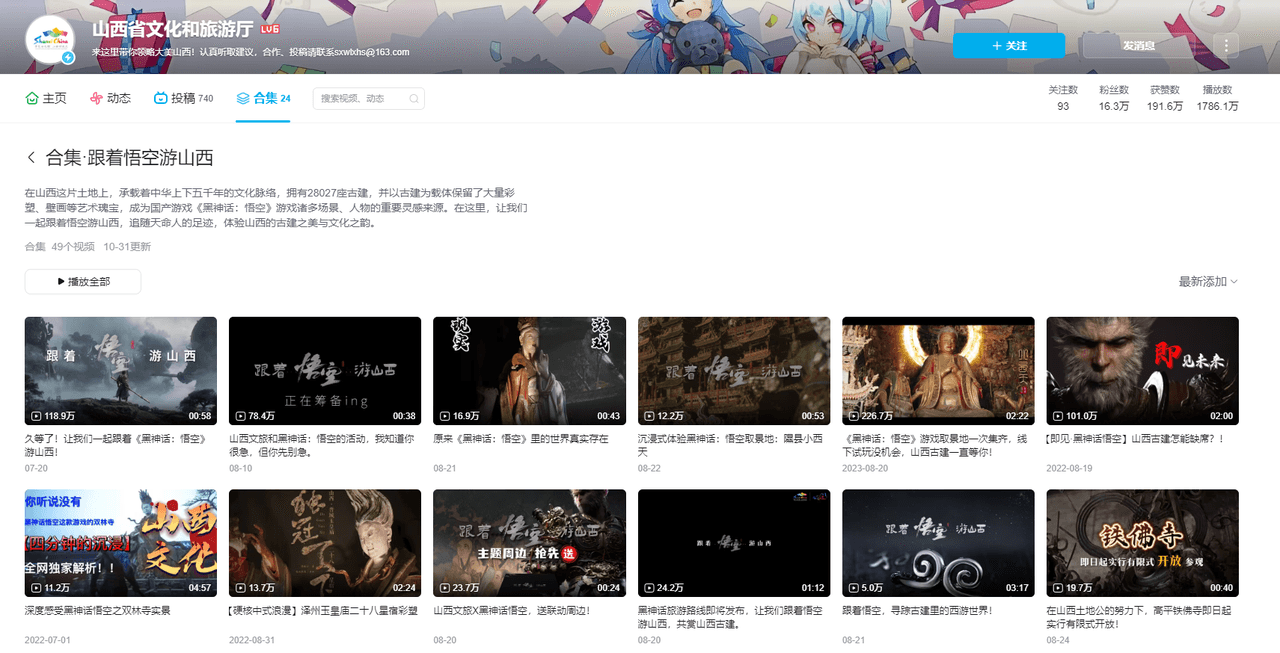1280x653 pixels.
Task: Click the LV6 level badge
Action: pos(270,29)
